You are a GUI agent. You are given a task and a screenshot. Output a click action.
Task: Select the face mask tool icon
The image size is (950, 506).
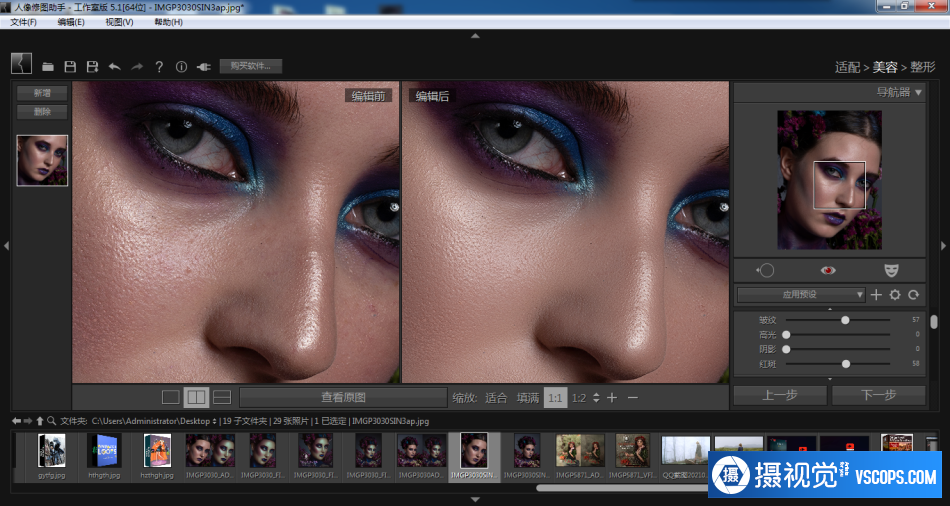click(891, 270)
